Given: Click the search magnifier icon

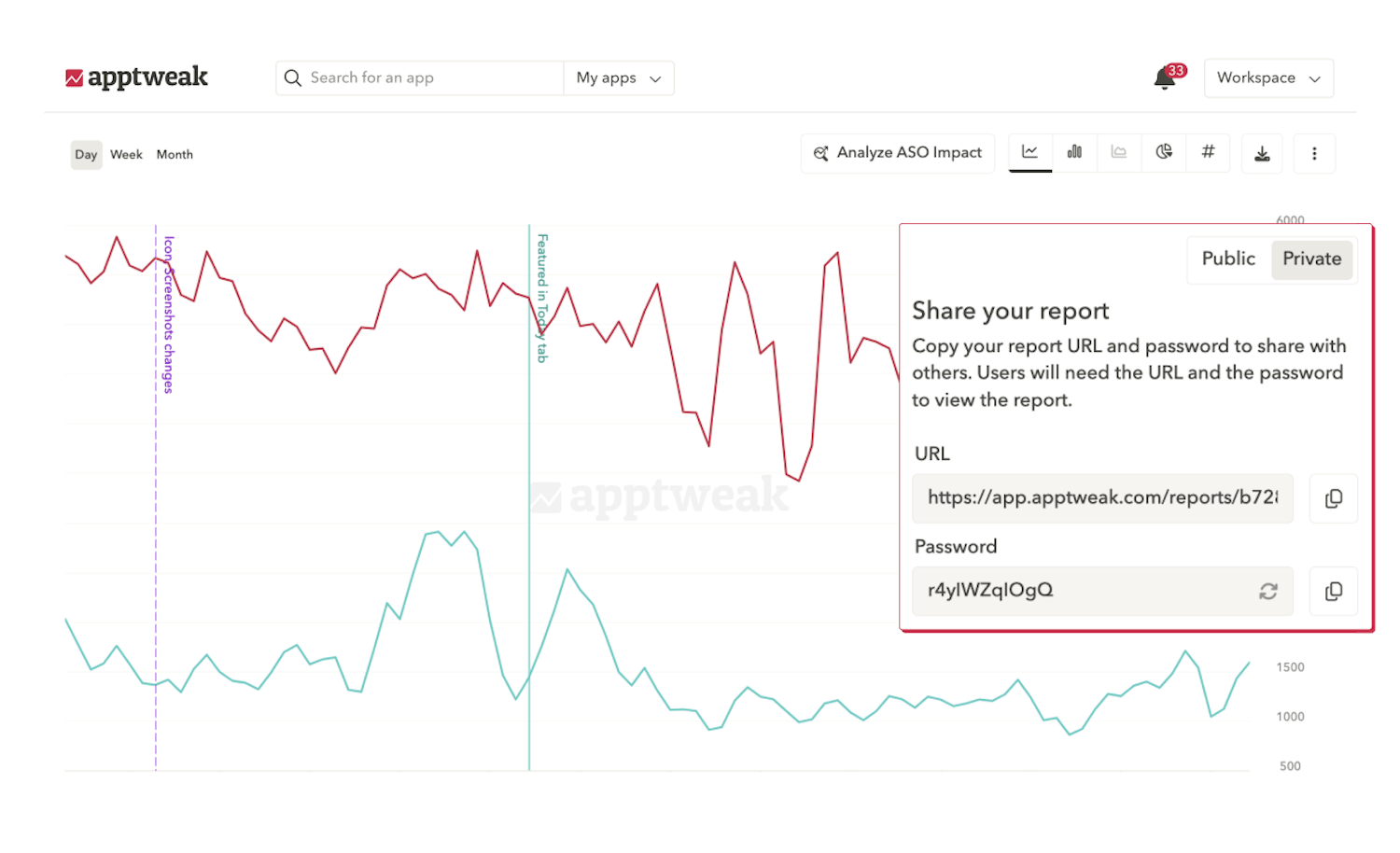Looking at the screenshot, I should tap(293, 77).
